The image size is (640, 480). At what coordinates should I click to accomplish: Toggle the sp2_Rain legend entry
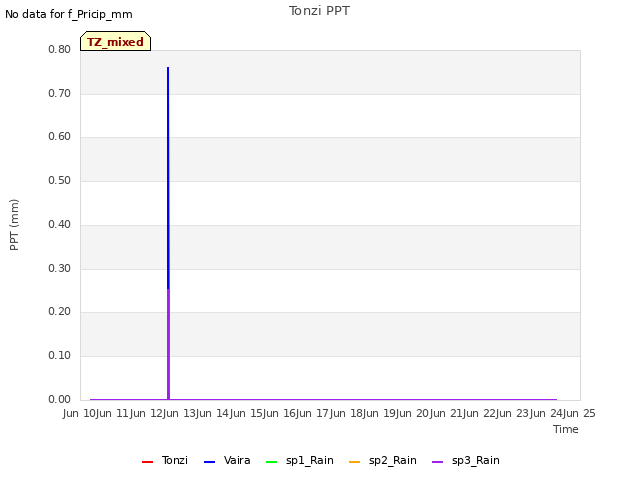coord(383,460)
